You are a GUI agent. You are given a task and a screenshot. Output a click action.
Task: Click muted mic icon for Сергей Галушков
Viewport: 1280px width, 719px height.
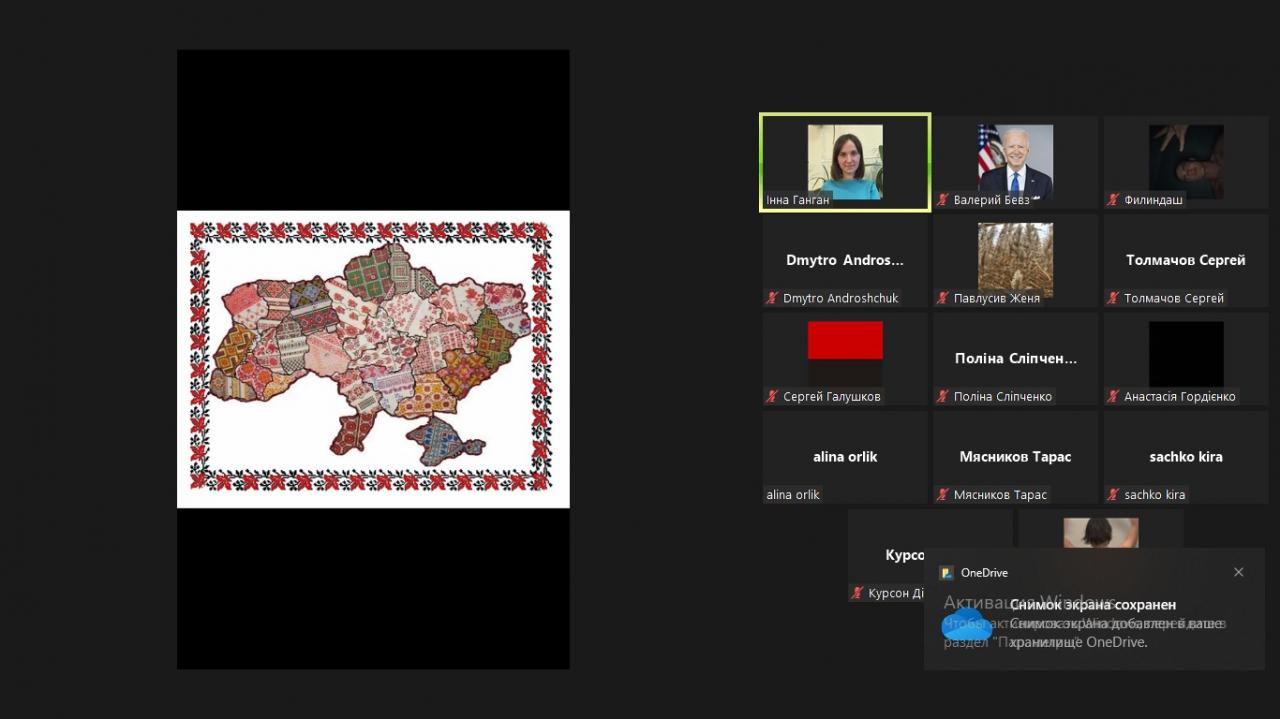[x=772, y=396]
